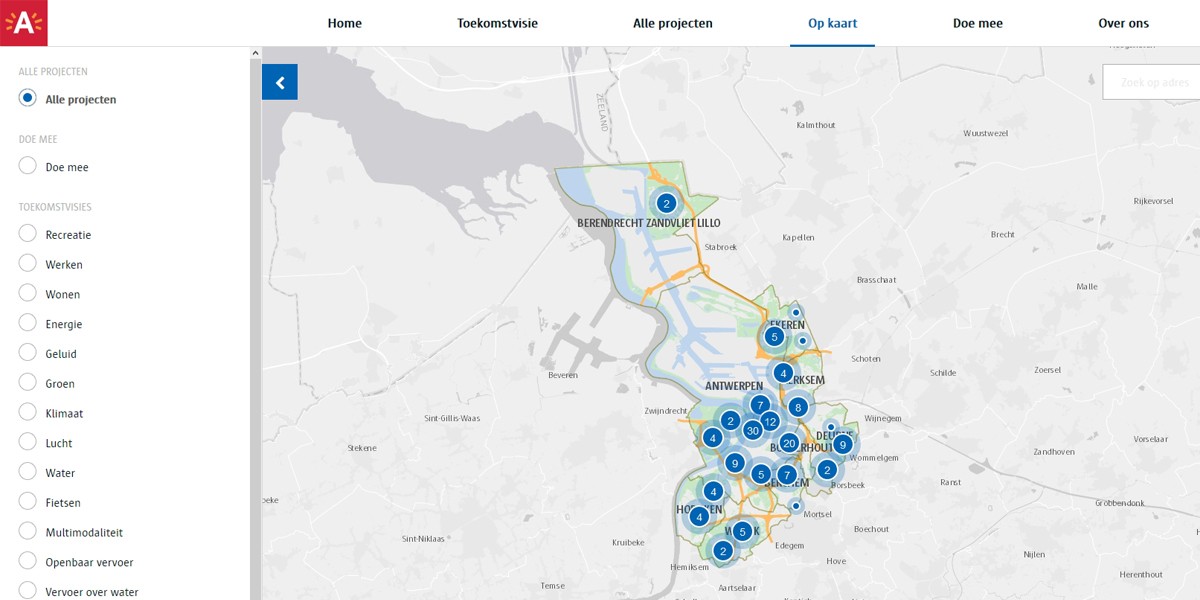
Task: Click the 4 cluster near Merksem
Action: 783,373
